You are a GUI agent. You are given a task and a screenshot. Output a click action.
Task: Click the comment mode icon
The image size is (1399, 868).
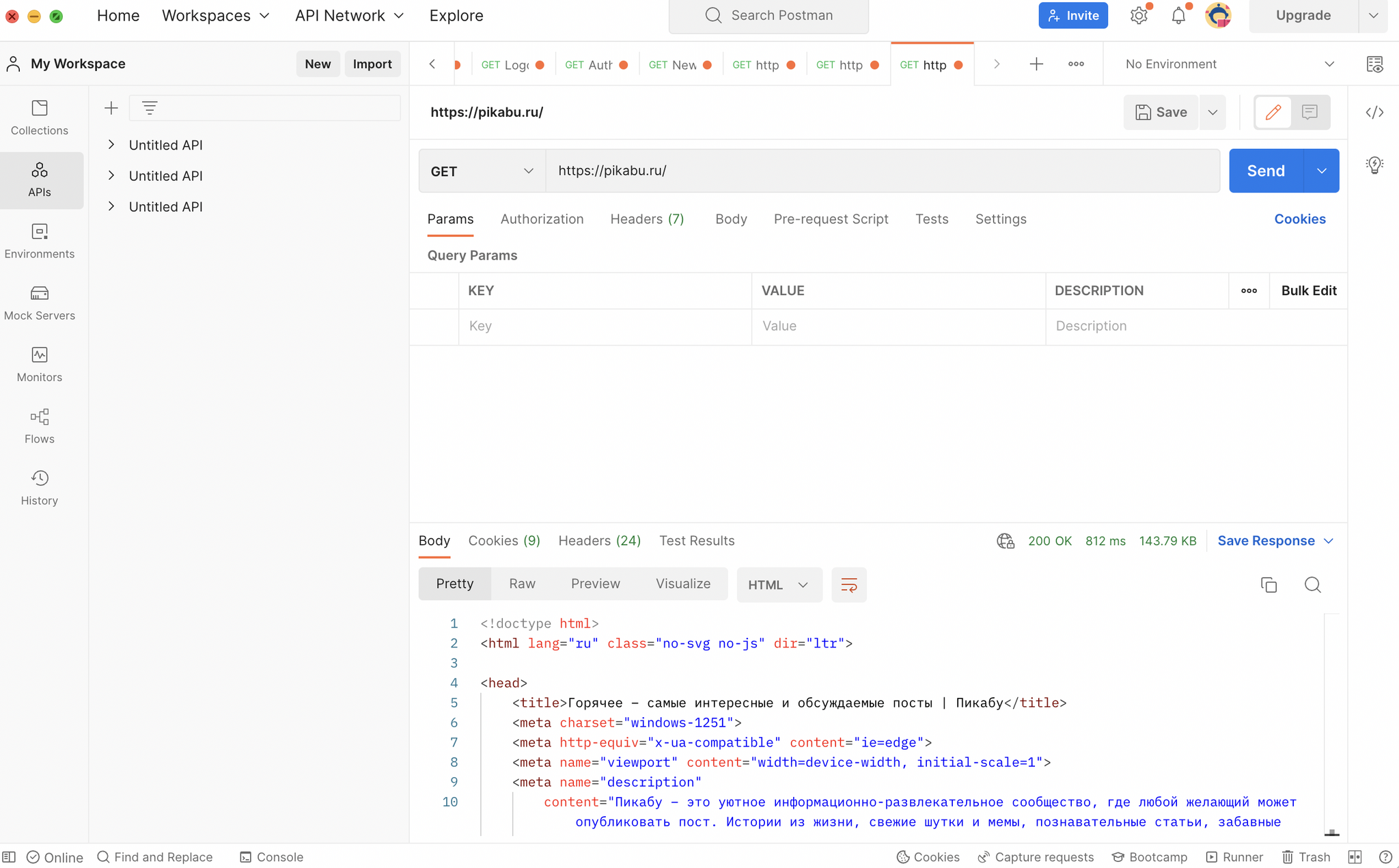click(1310, 112)
